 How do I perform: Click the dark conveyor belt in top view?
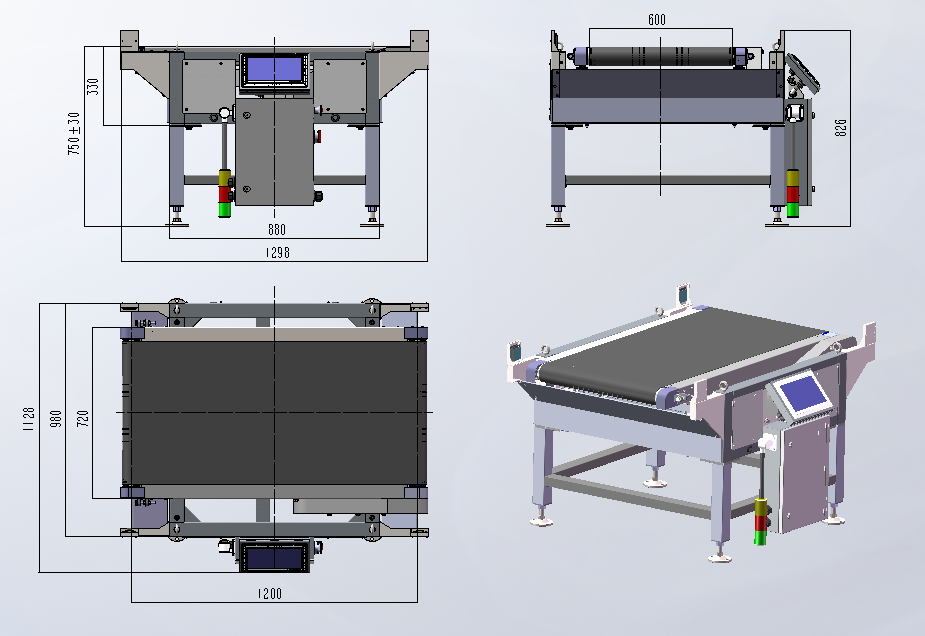coord(274,413)
